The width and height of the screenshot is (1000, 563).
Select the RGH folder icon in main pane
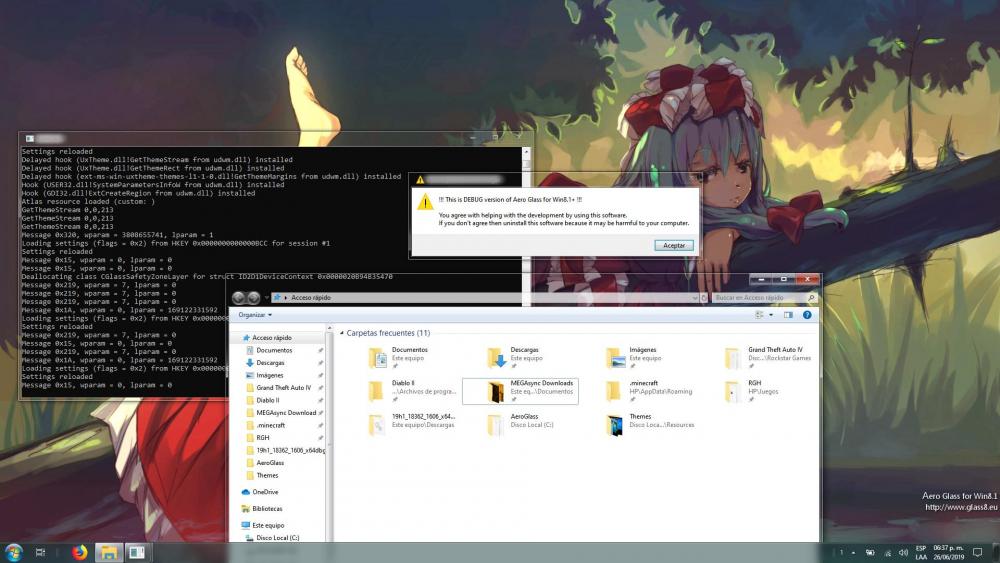point(734,391)
